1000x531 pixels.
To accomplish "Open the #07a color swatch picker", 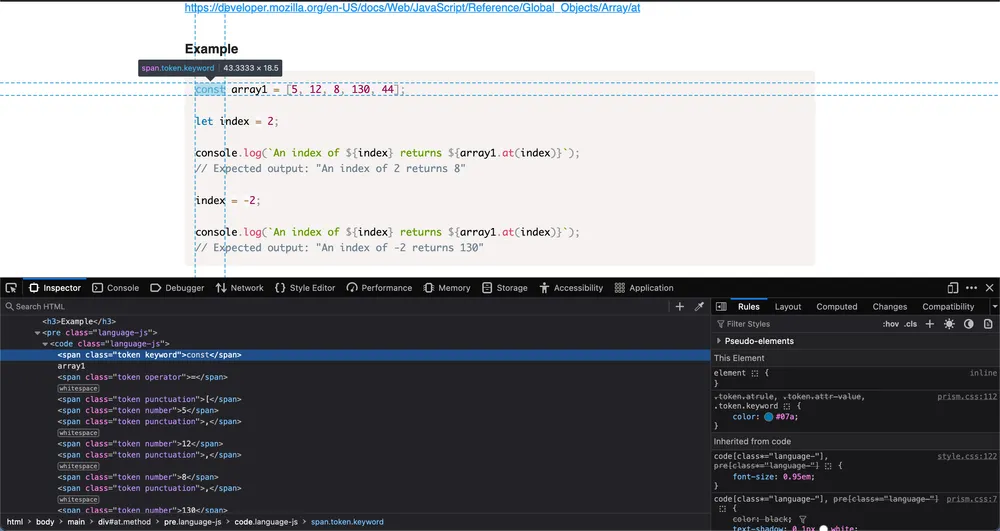I will tap(768, 417).
